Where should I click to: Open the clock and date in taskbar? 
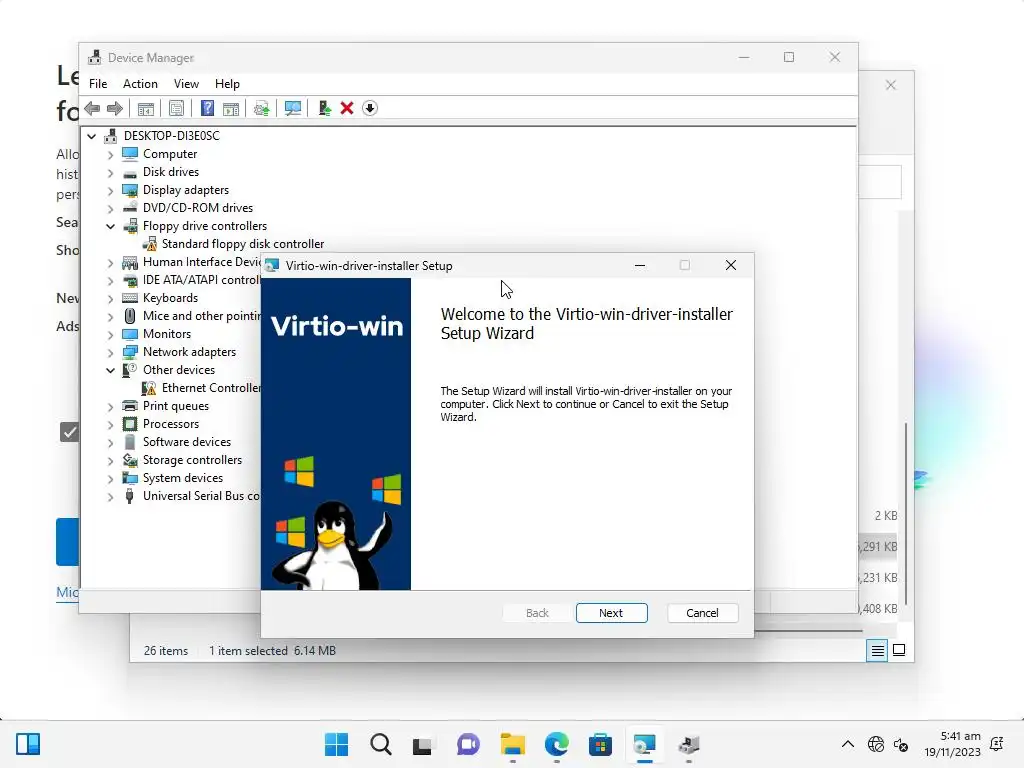click(953, 744)
